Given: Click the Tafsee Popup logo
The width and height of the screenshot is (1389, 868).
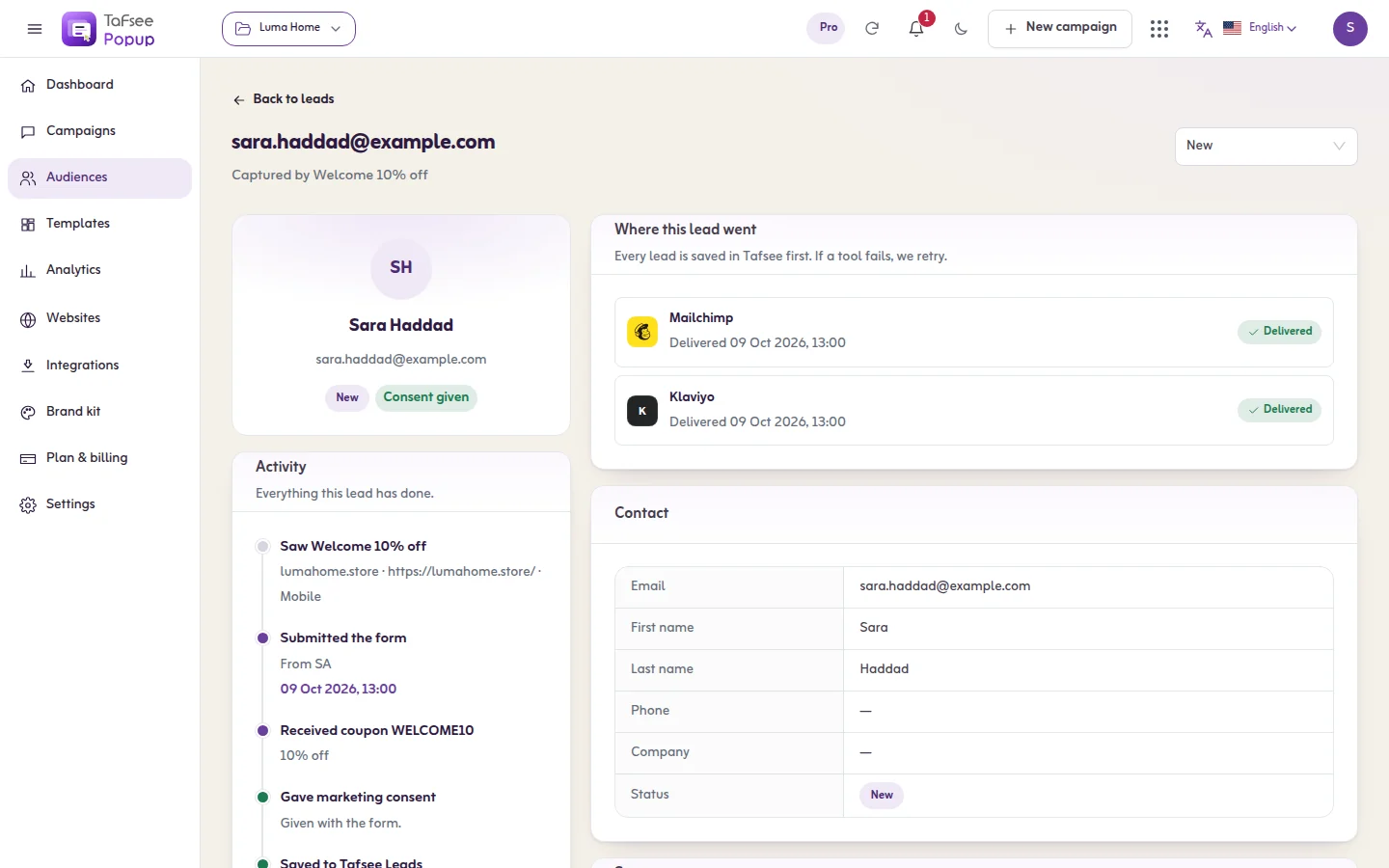Looking at the screenshot, I should click(x=109, y=29).
